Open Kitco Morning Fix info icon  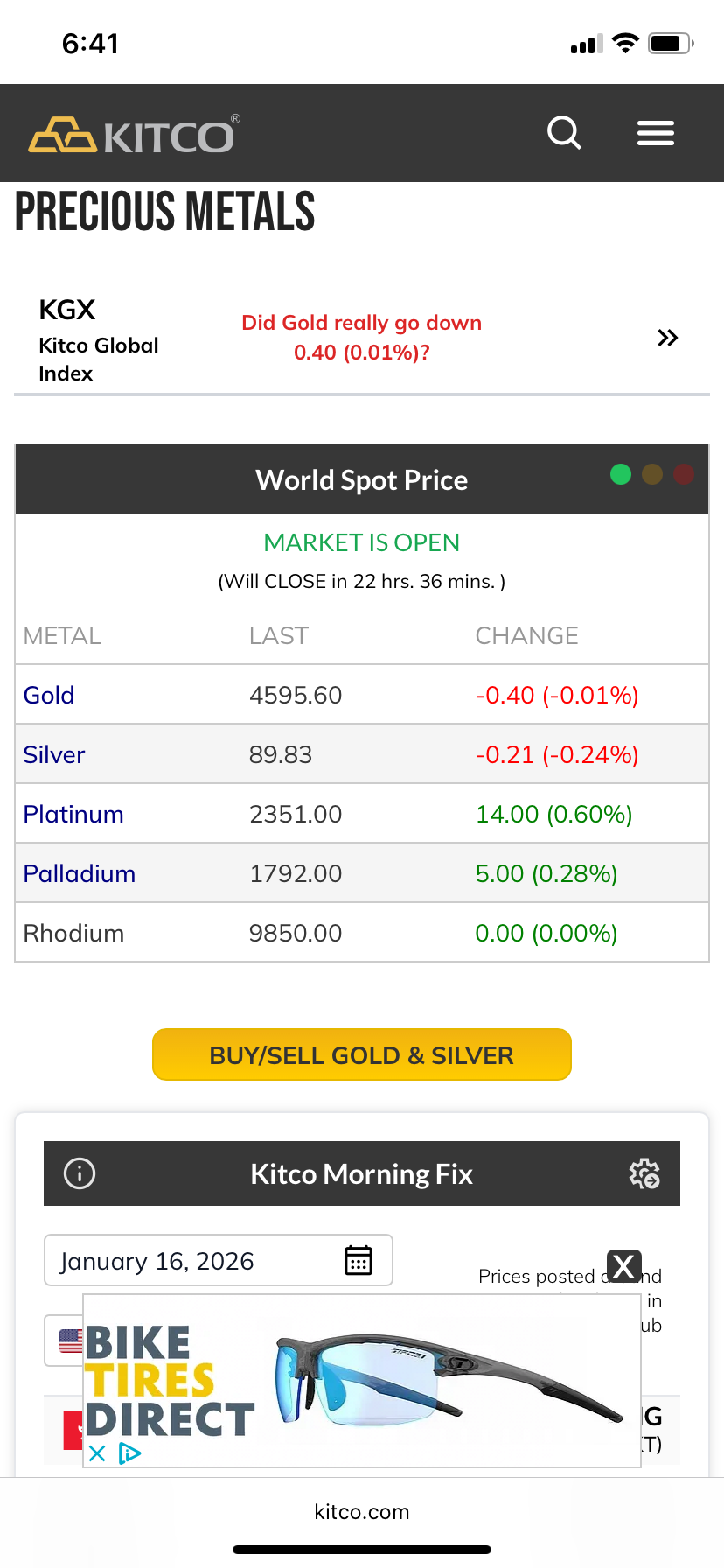click(80, 1173)
